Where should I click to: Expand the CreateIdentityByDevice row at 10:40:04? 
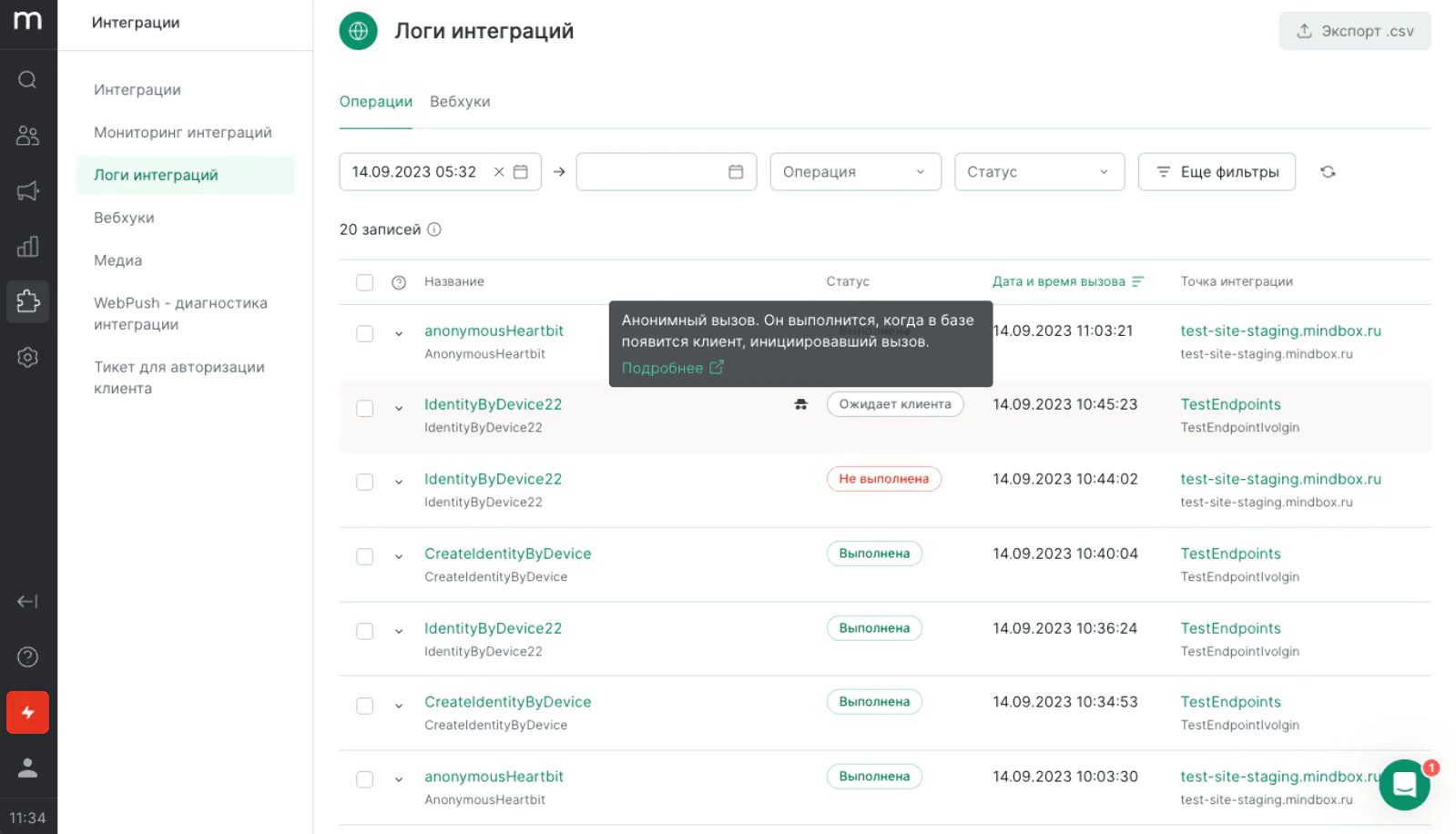(399, 556)
